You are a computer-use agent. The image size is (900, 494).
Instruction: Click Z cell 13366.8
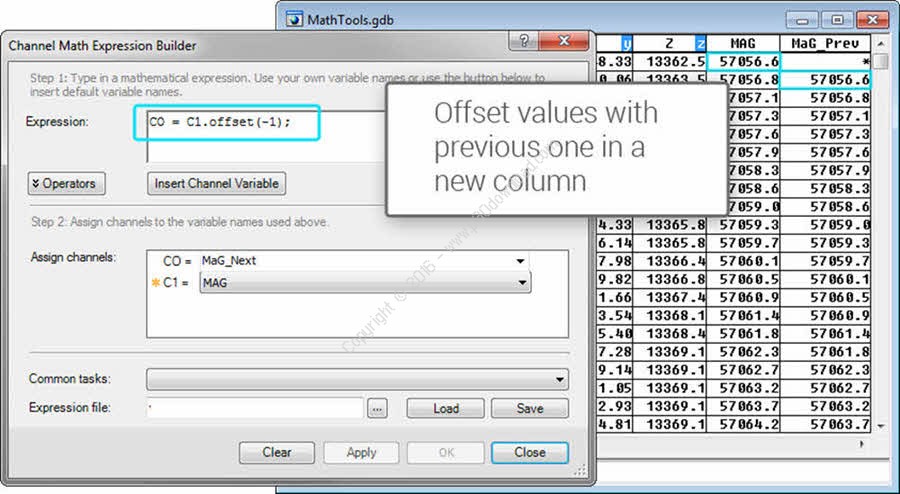(669, 279)
